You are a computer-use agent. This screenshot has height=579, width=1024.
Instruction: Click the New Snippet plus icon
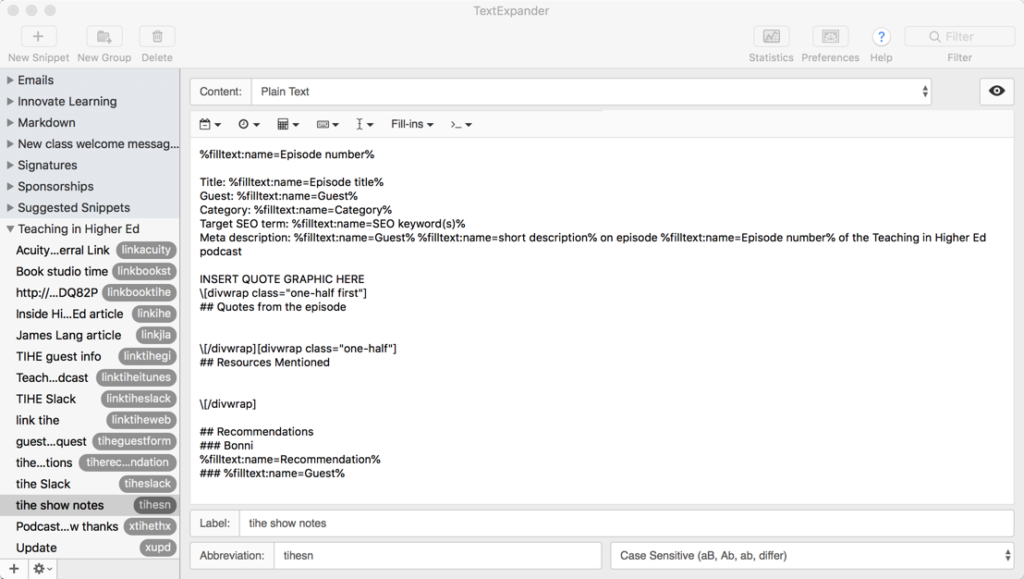click(x=38, y=37)
